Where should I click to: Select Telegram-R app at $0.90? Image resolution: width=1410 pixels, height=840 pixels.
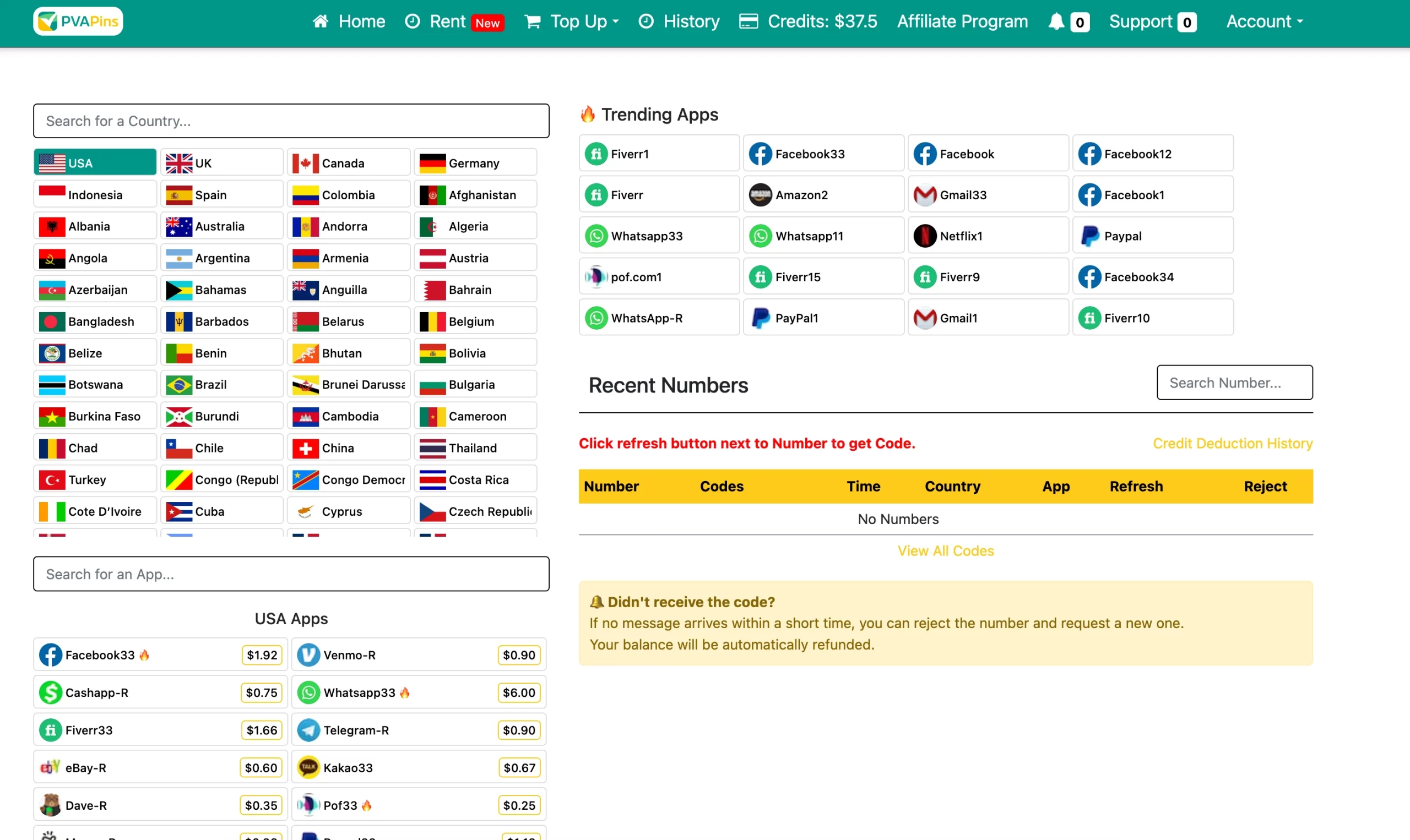(419, 730)
